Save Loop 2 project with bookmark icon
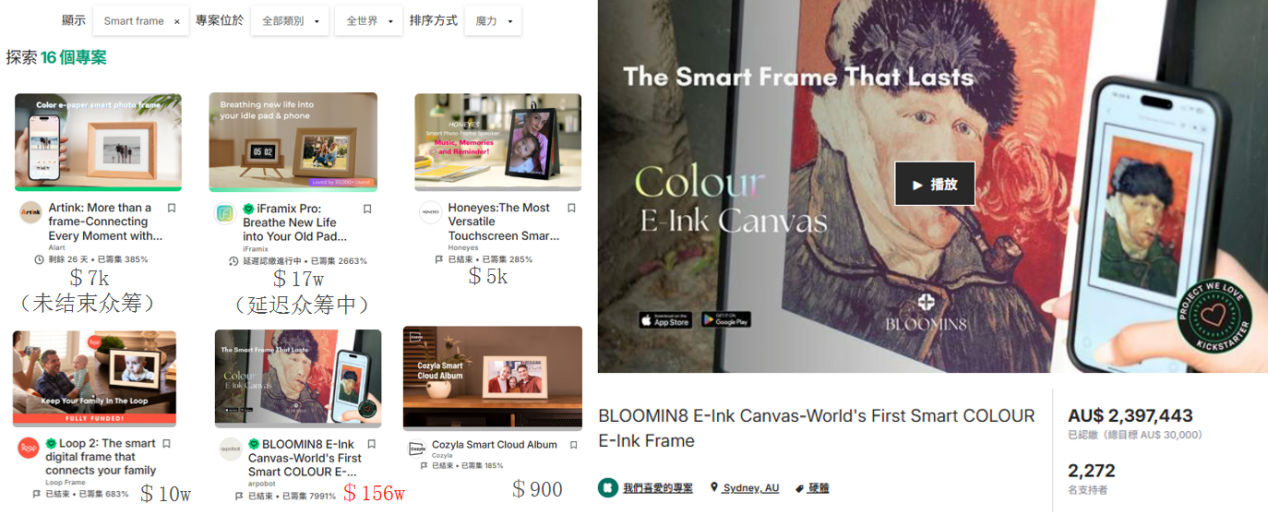Viewport: 1268px width, 515px height. [x=167, y=443]
